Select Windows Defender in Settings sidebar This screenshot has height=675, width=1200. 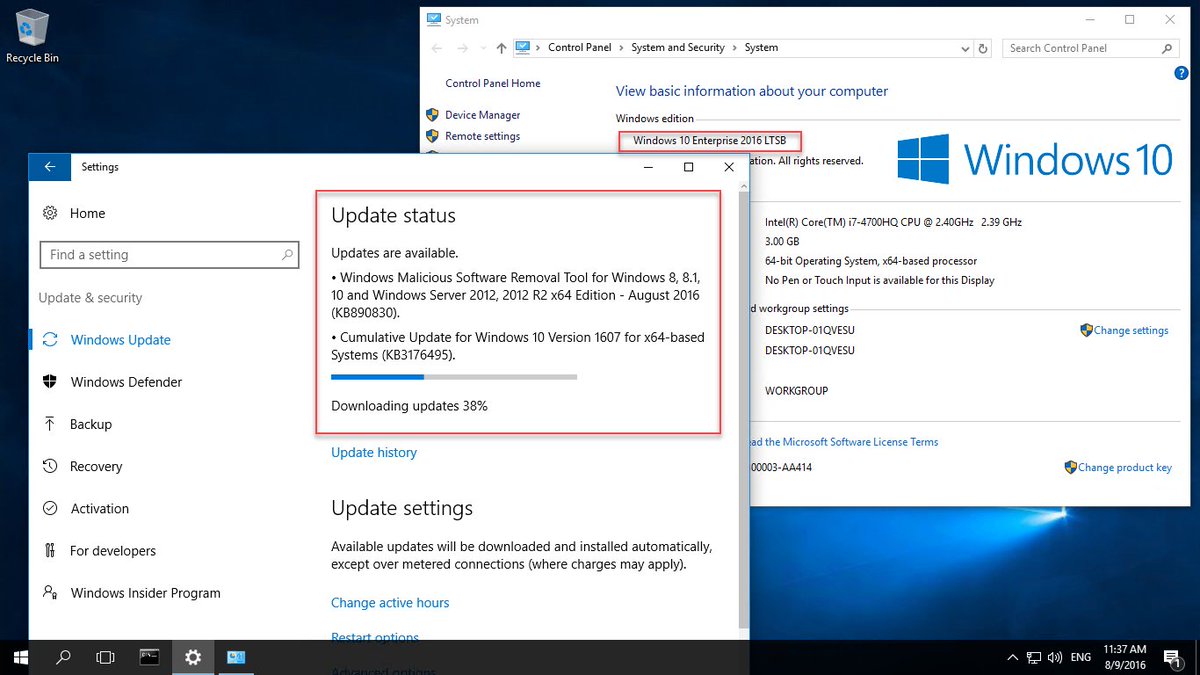[126, 382]
